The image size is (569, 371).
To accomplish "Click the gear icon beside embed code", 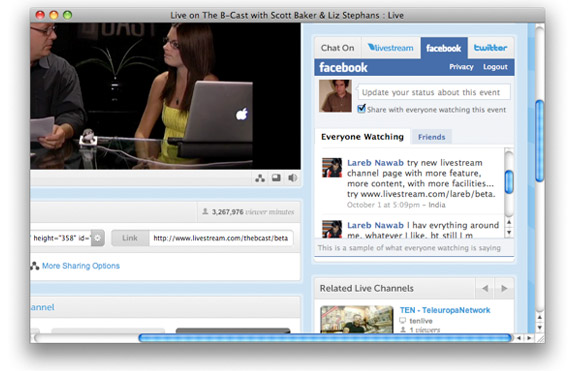I will 98,238.
